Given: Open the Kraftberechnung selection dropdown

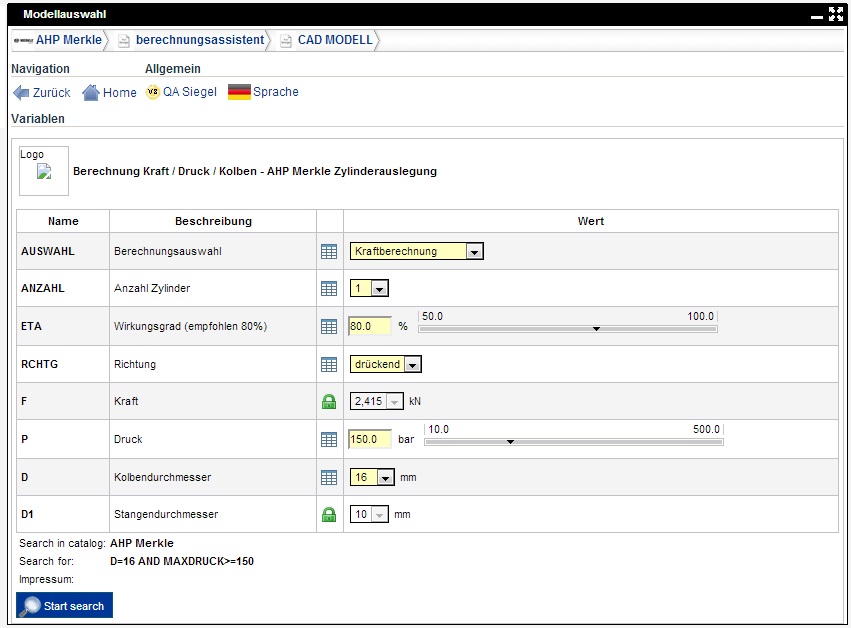Looking at the screenshot, I should 416,251.
